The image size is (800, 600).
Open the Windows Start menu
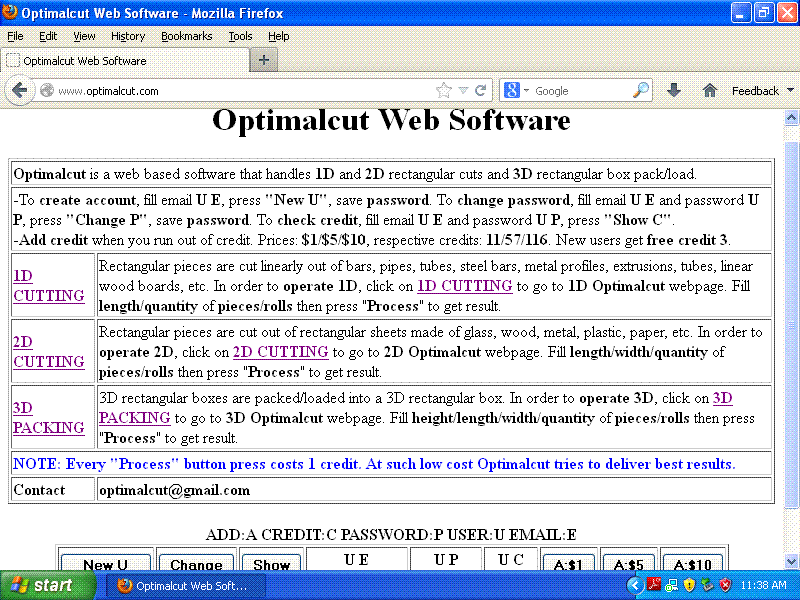(x=47, y=585)
